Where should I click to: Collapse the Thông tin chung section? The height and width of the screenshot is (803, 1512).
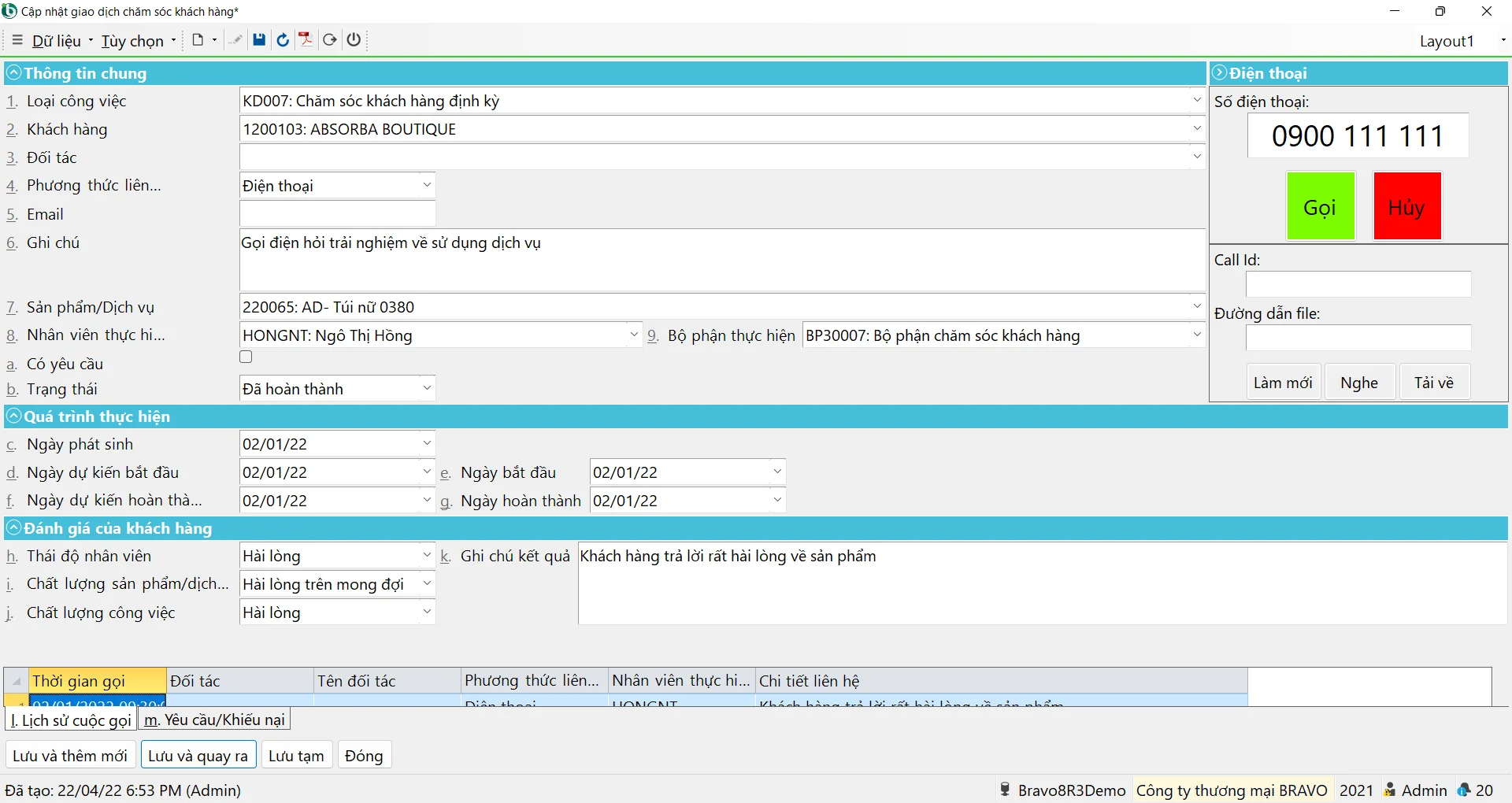[13, 73]
